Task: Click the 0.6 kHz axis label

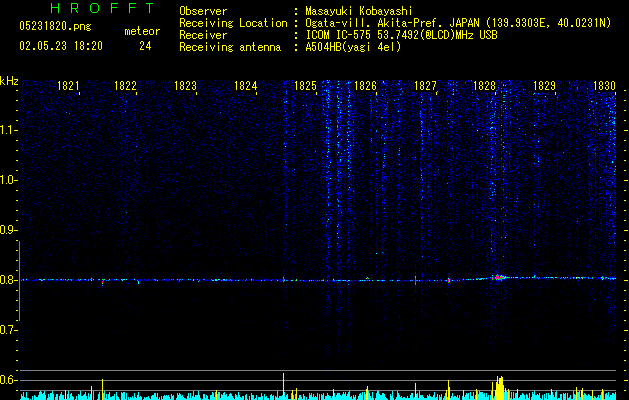Action: (x=7, y=380)
